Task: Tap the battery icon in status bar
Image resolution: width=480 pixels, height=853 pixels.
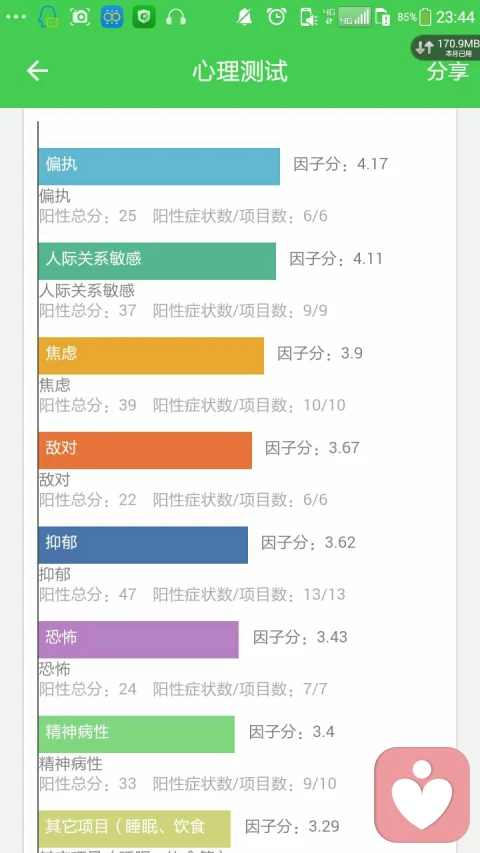Action: pyautogui.click(x=426, y=17)
